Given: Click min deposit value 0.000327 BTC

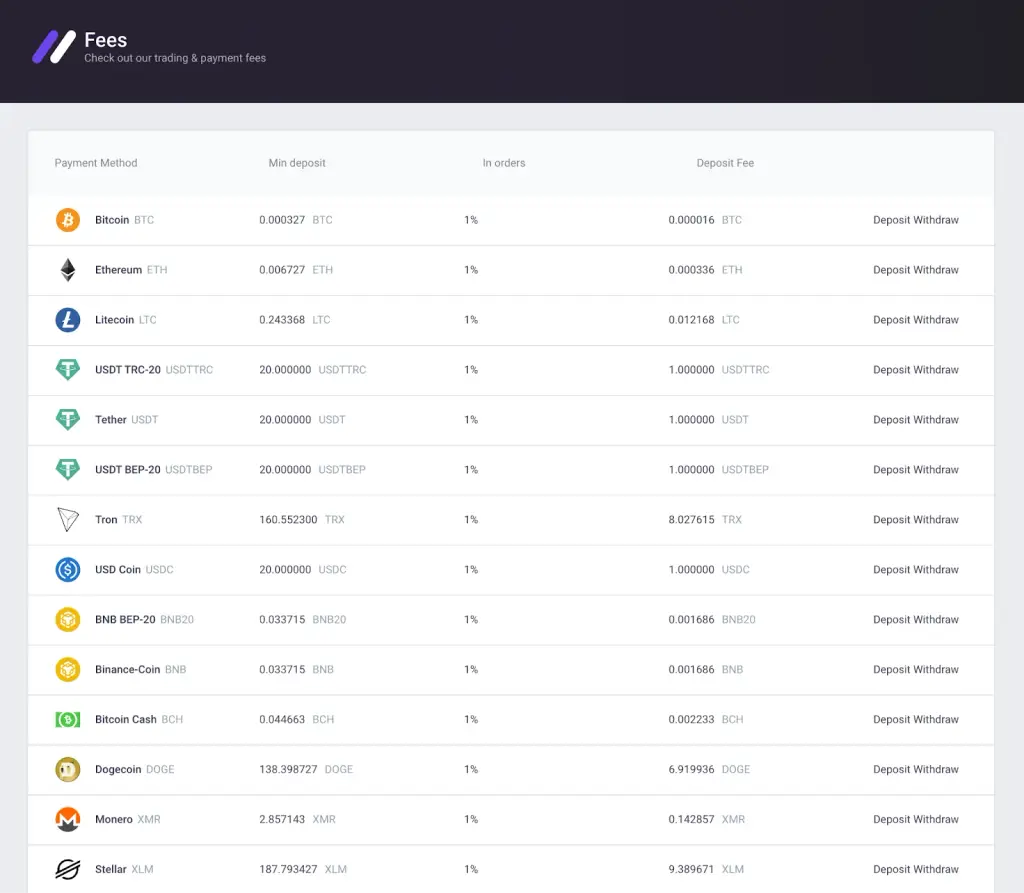Looking at the screenshot, I should (296, 219).
